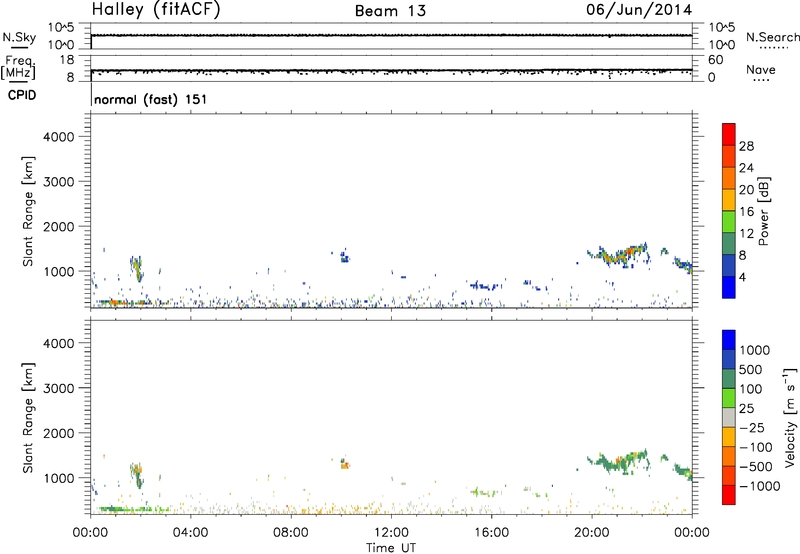Viewport: 800px width, 554px height.
Task: Click the 20:00–22:00 echo band in Velocity panel
Action: pos(618,462)
